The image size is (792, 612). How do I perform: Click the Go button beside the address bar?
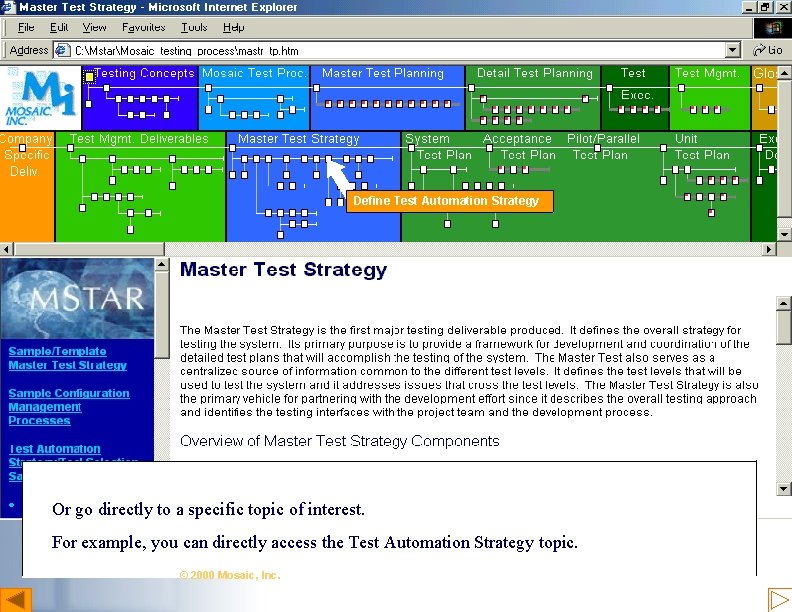point(767,50)
